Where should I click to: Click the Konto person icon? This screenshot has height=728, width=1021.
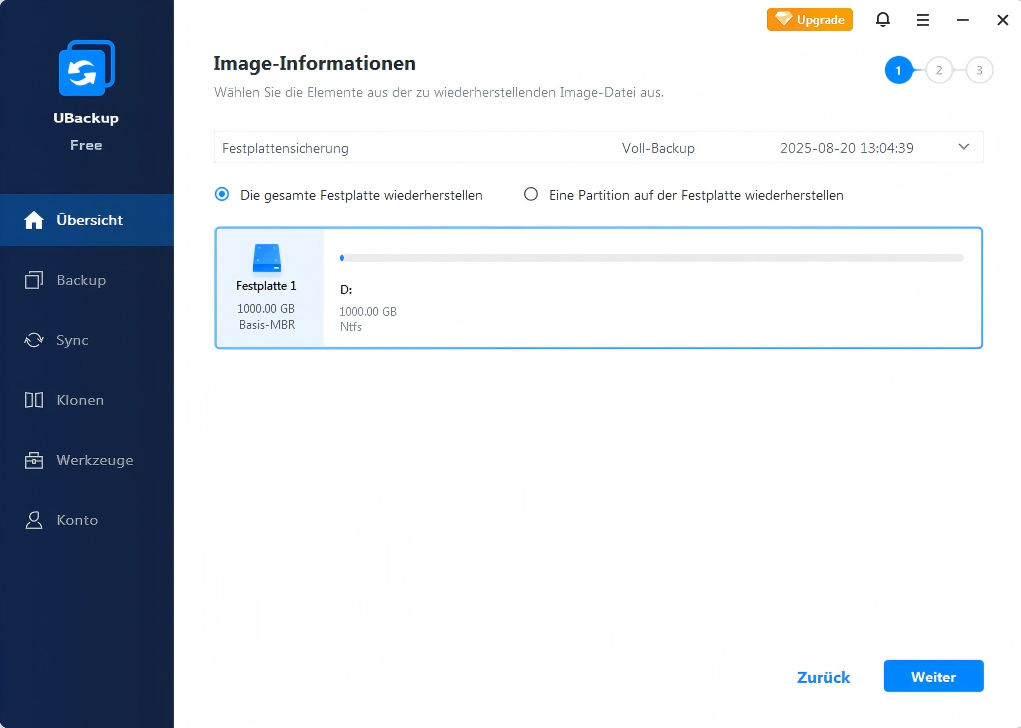tap(34, 520)
